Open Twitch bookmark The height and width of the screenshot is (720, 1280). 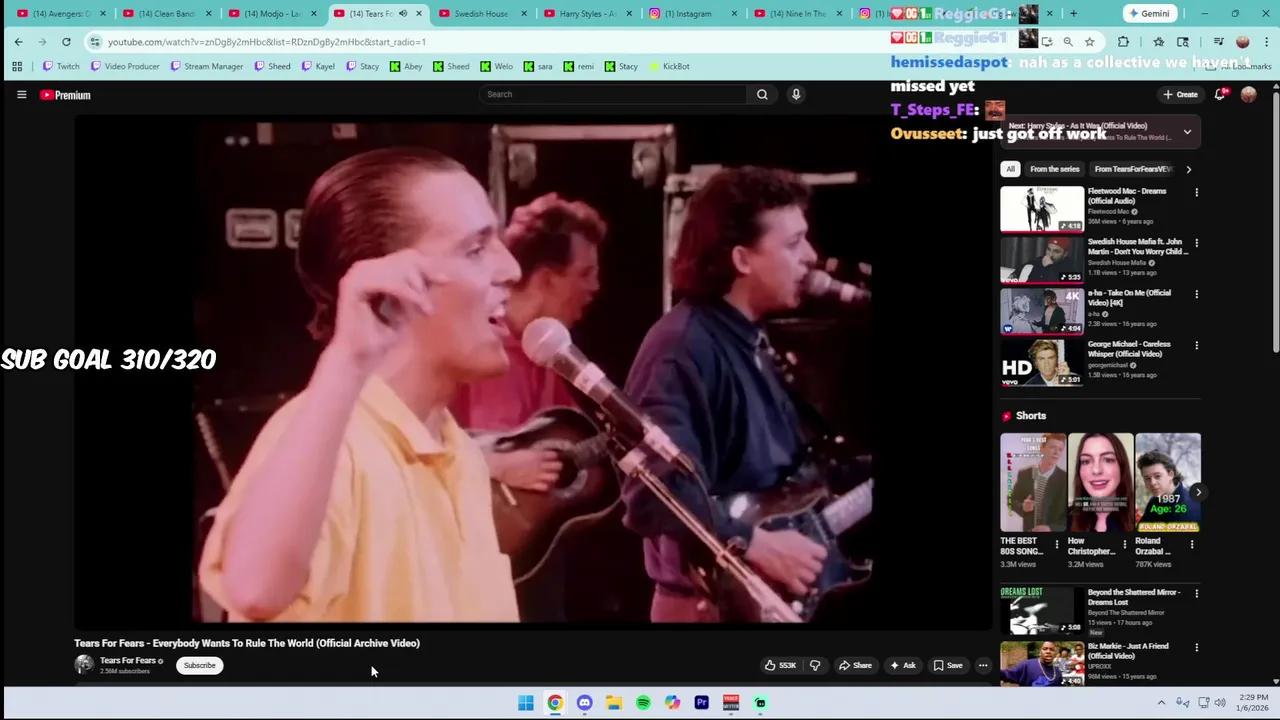click(x=61, y=66)
